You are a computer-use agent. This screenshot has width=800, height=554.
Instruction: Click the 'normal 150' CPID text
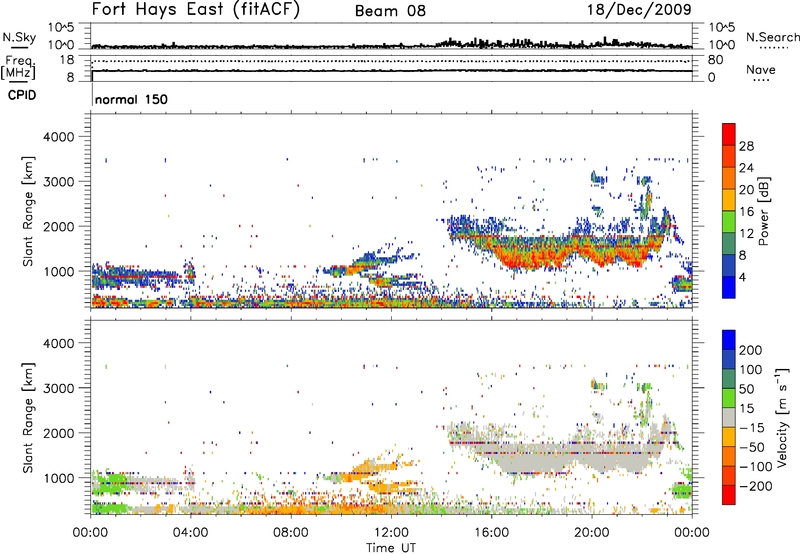131,99
